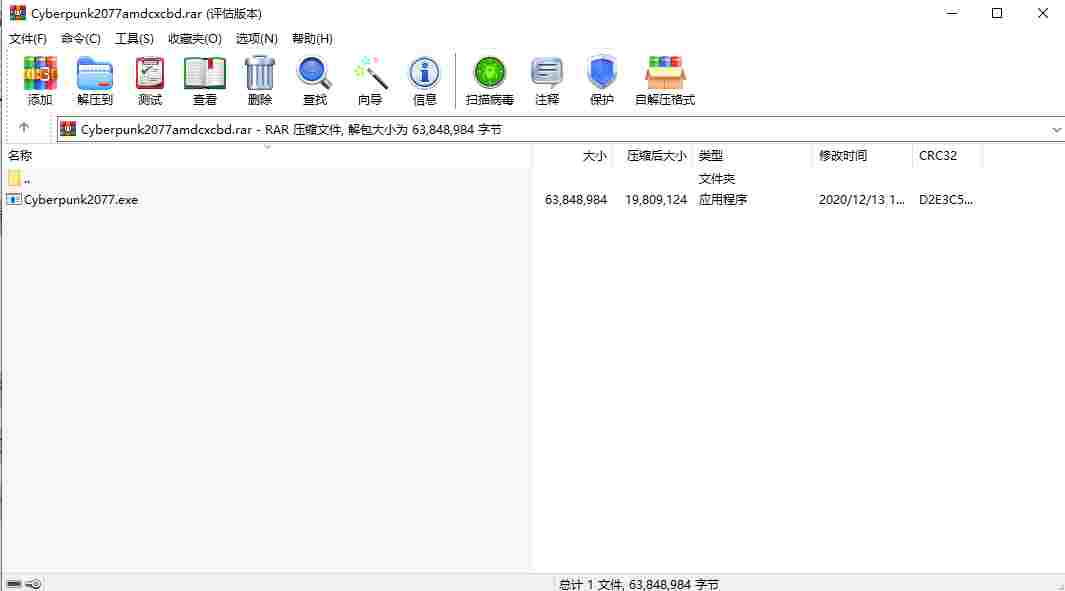Click the Add (添加) toolbar icon
Image resolution: width=1065 pixels, height=591 pixels.
click(x=39, y=73)
